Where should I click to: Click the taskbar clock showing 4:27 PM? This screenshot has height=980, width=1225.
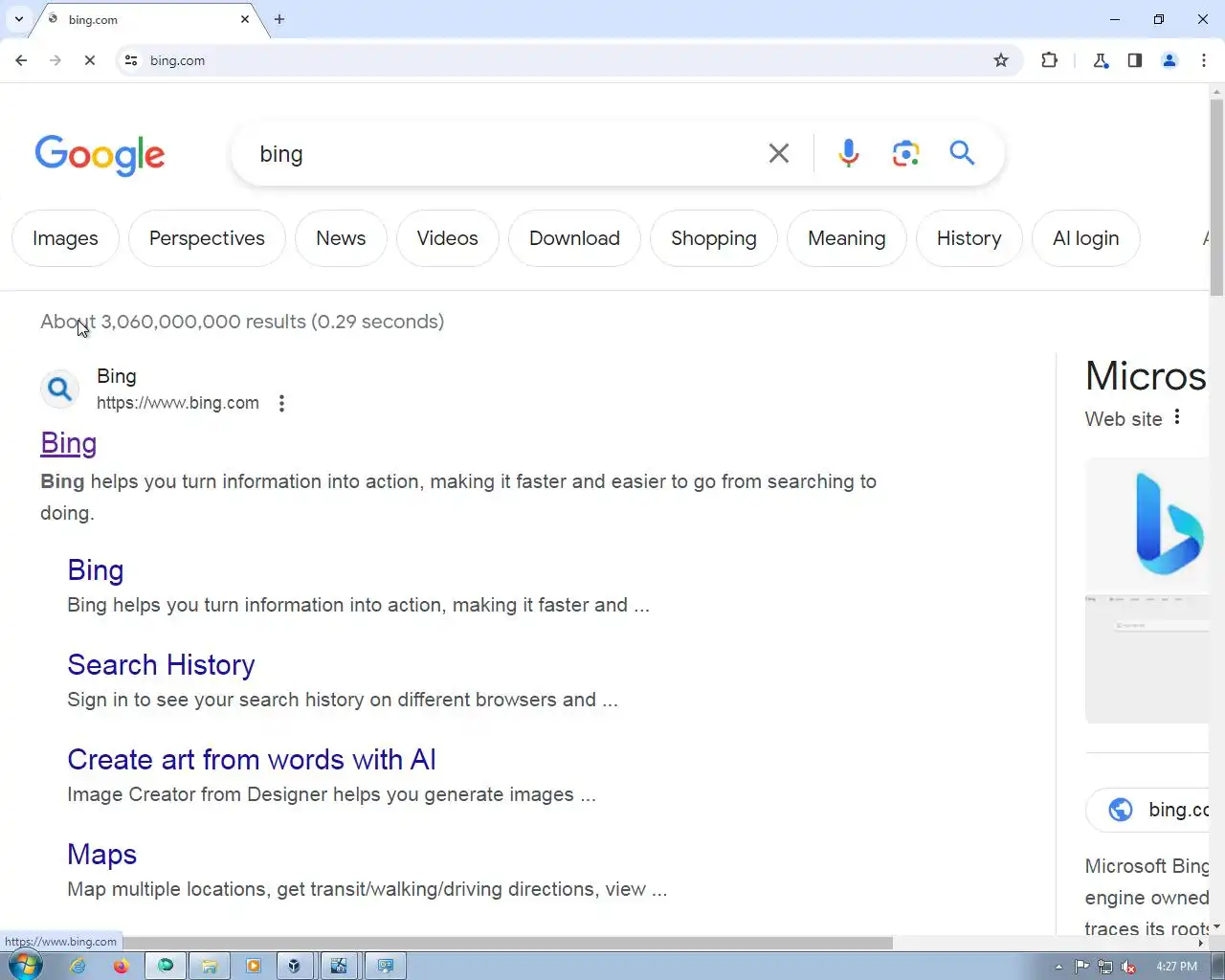[1176, 967]
